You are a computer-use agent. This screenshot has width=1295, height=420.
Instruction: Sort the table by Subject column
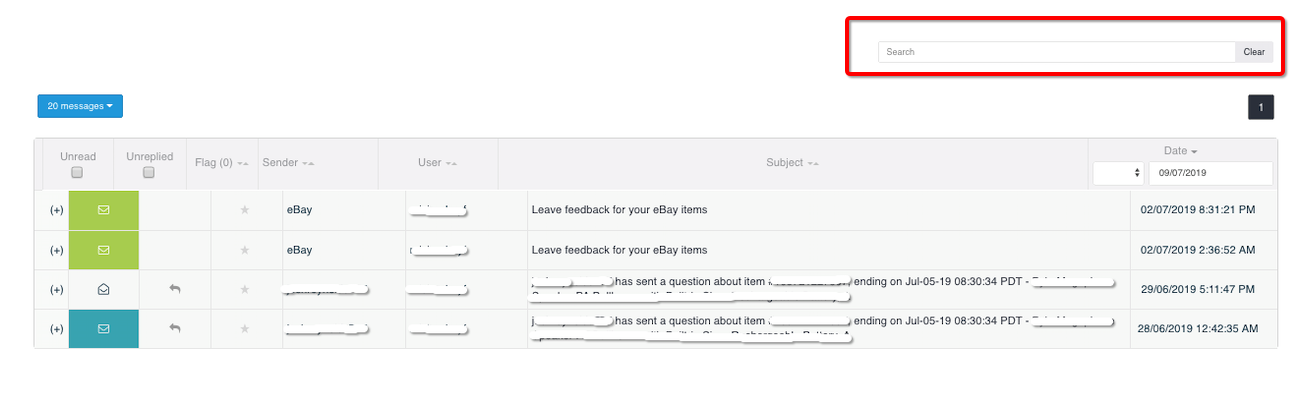[793, 162]
